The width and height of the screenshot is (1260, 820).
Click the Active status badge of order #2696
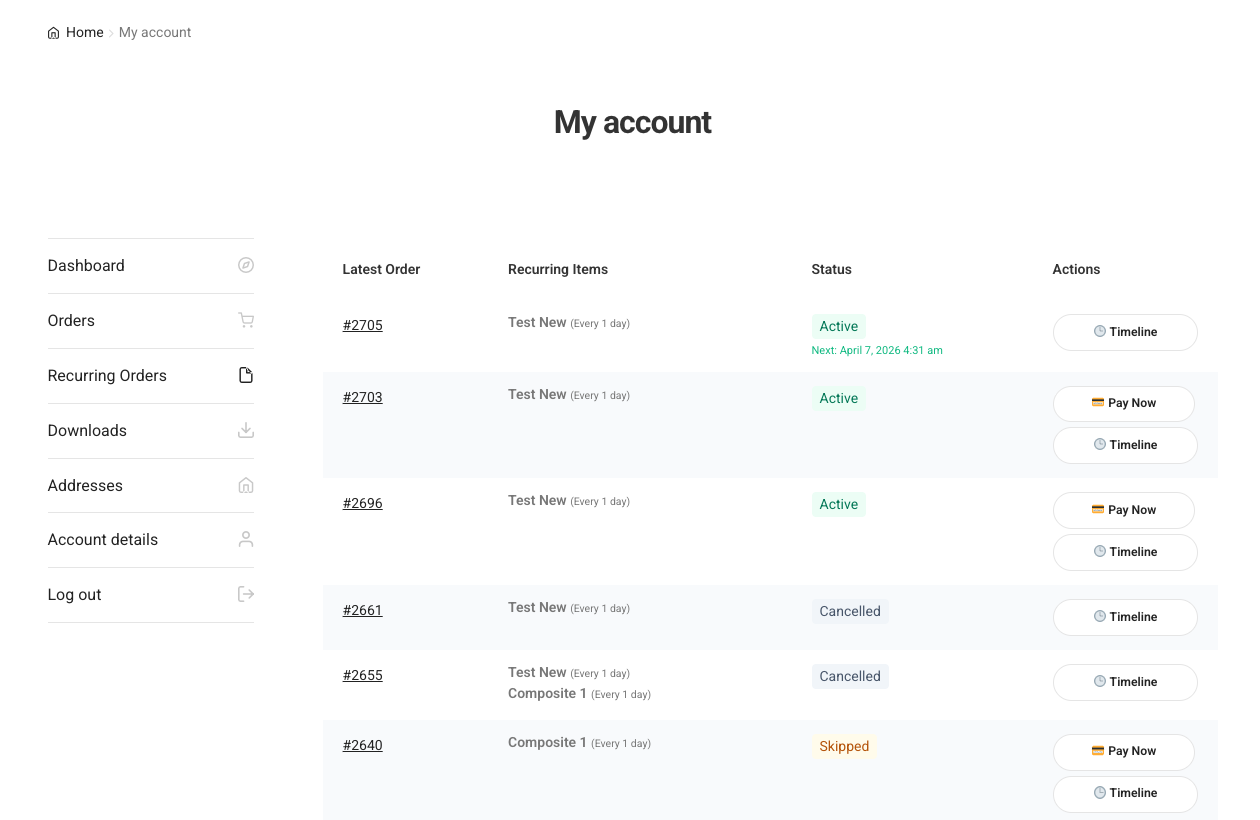pyautogui.click(x=838, y=504)
